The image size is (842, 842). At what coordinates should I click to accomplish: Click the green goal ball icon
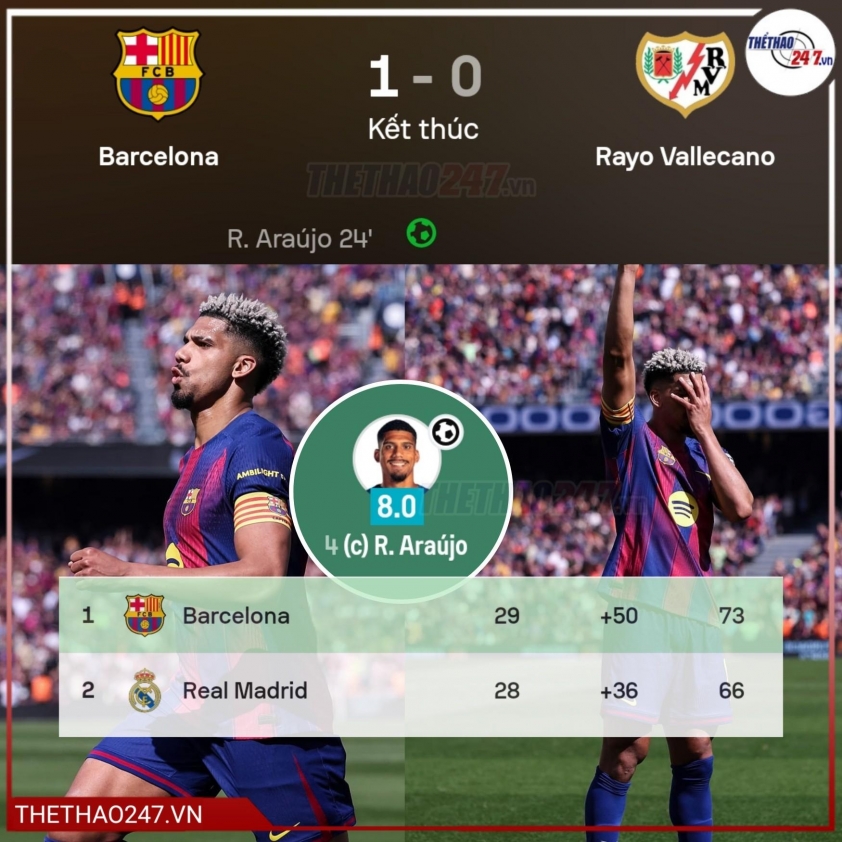coord(421,233)
